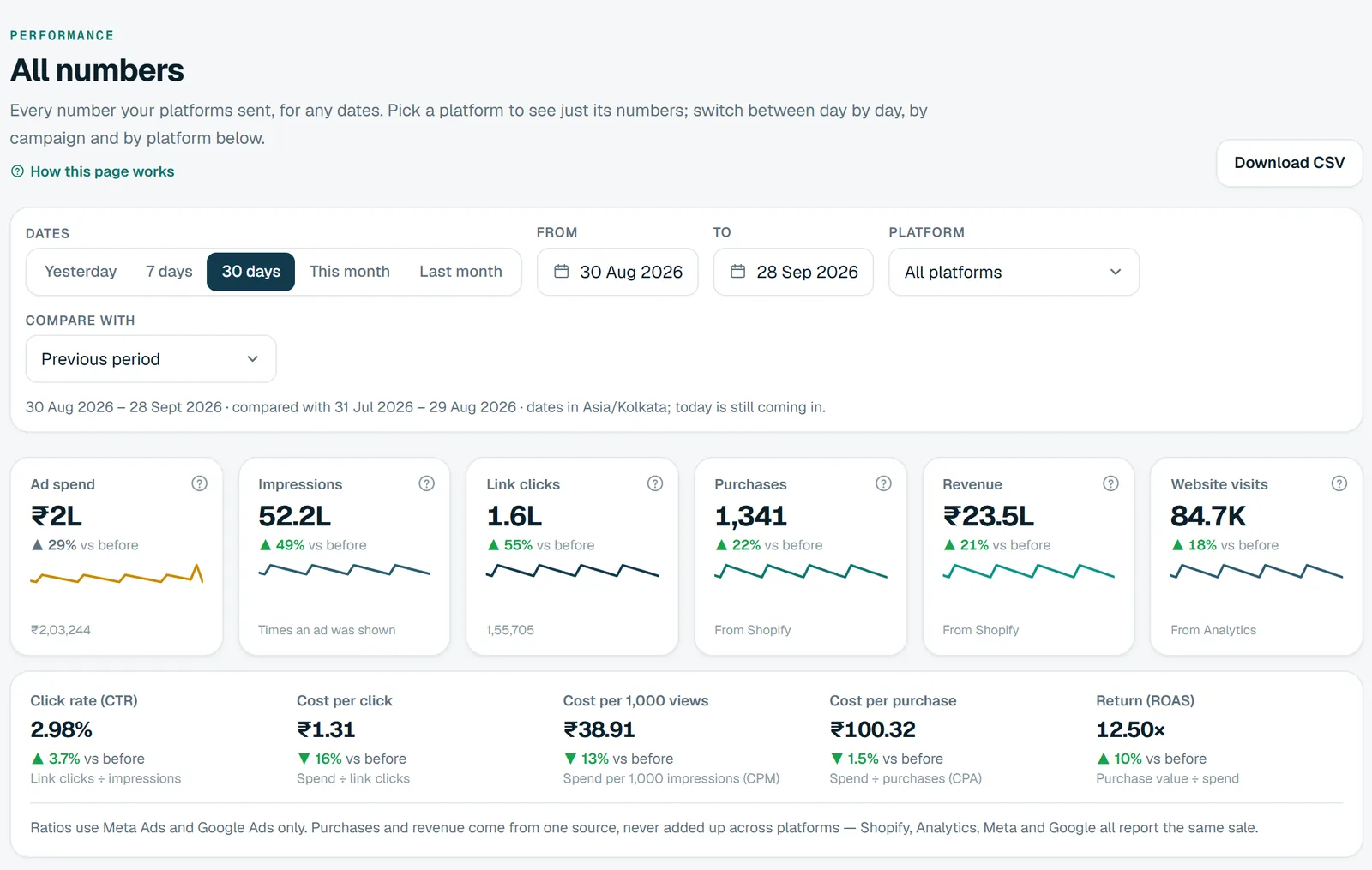Open help for Revenue card

[x=1110, y=483]
